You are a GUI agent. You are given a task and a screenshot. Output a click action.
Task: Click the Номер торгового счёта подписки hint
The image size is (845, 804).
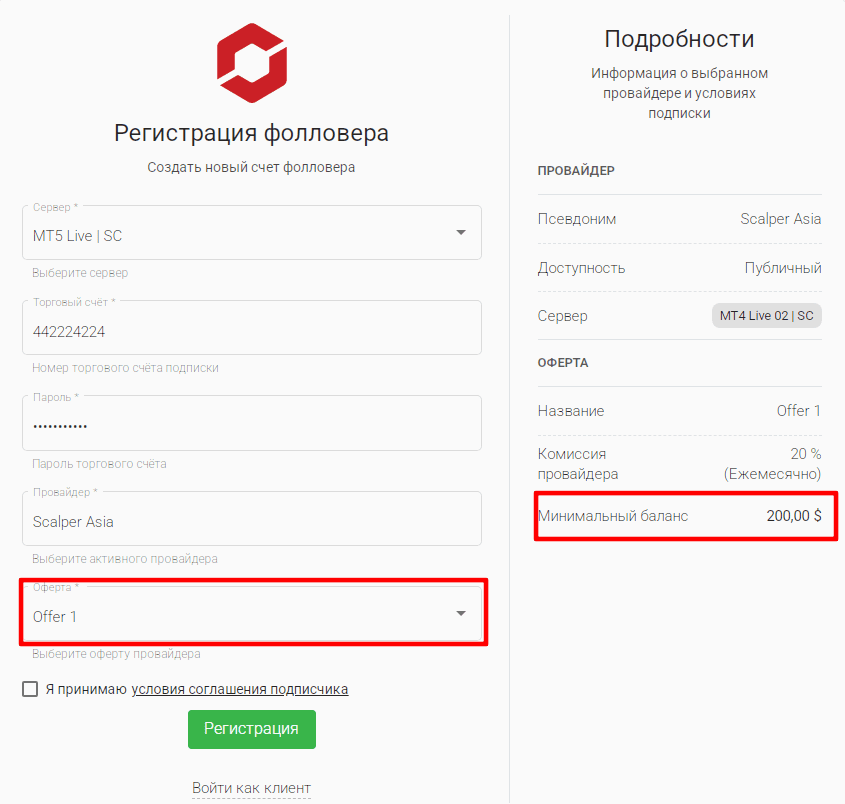coord(126,368)
